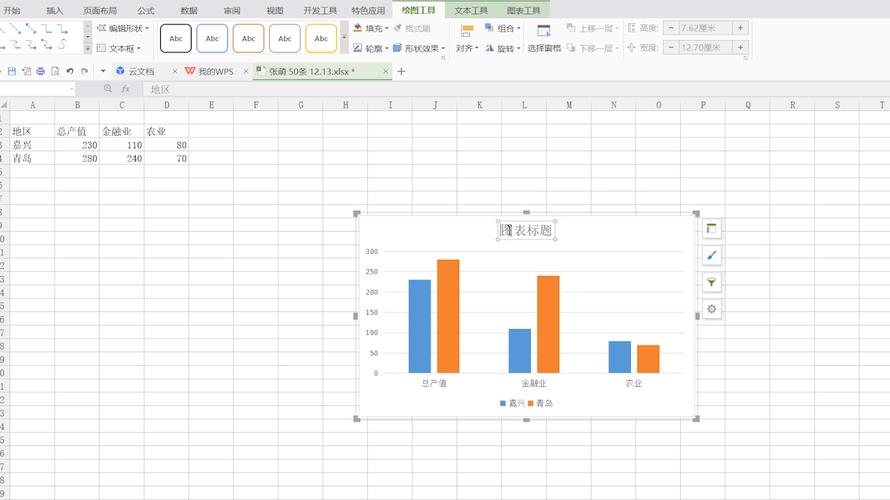
Task: Increase height with the plus stepper
Action: [x=741, y=28]
